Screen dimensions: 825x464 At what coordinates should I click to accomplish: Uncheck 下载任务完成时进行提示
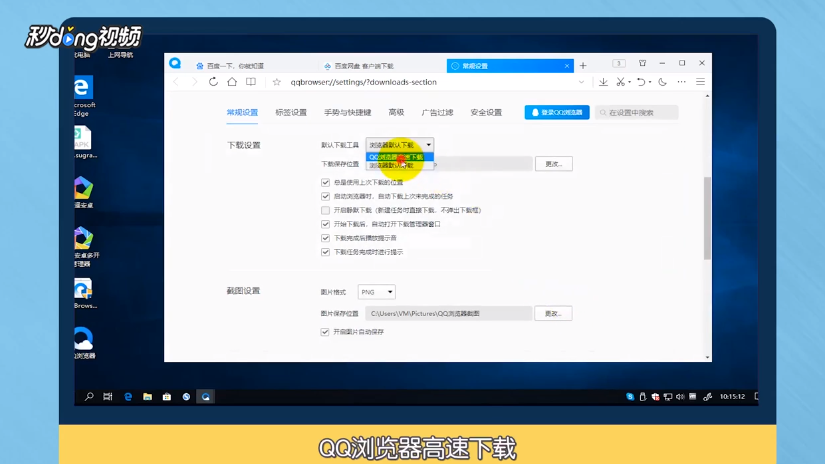[325, 252]
